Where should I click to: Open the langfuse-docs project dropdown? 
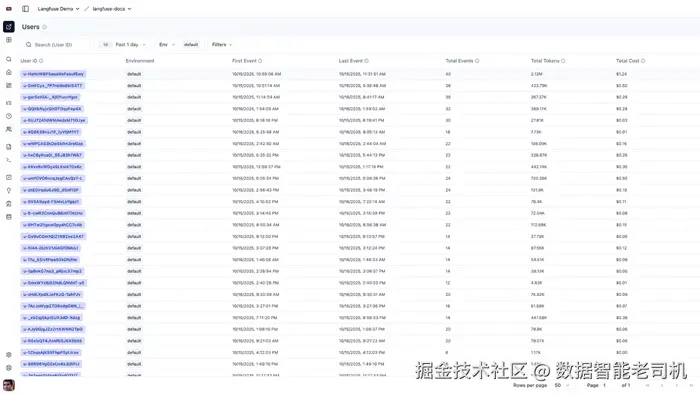tap(112, 9)
